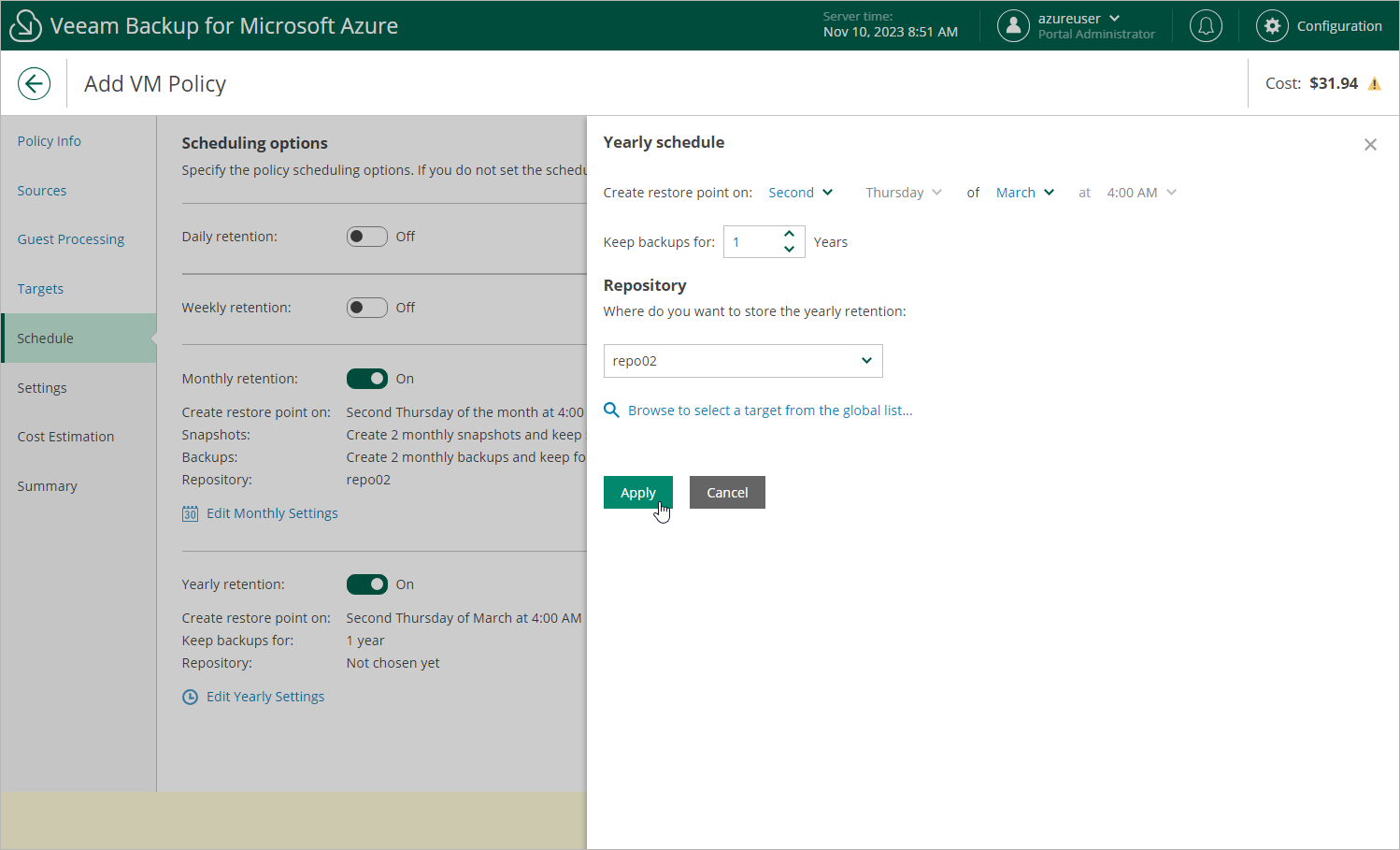
Task: Click the 'Not chosen yet' repository value
Action: point(393,663)
